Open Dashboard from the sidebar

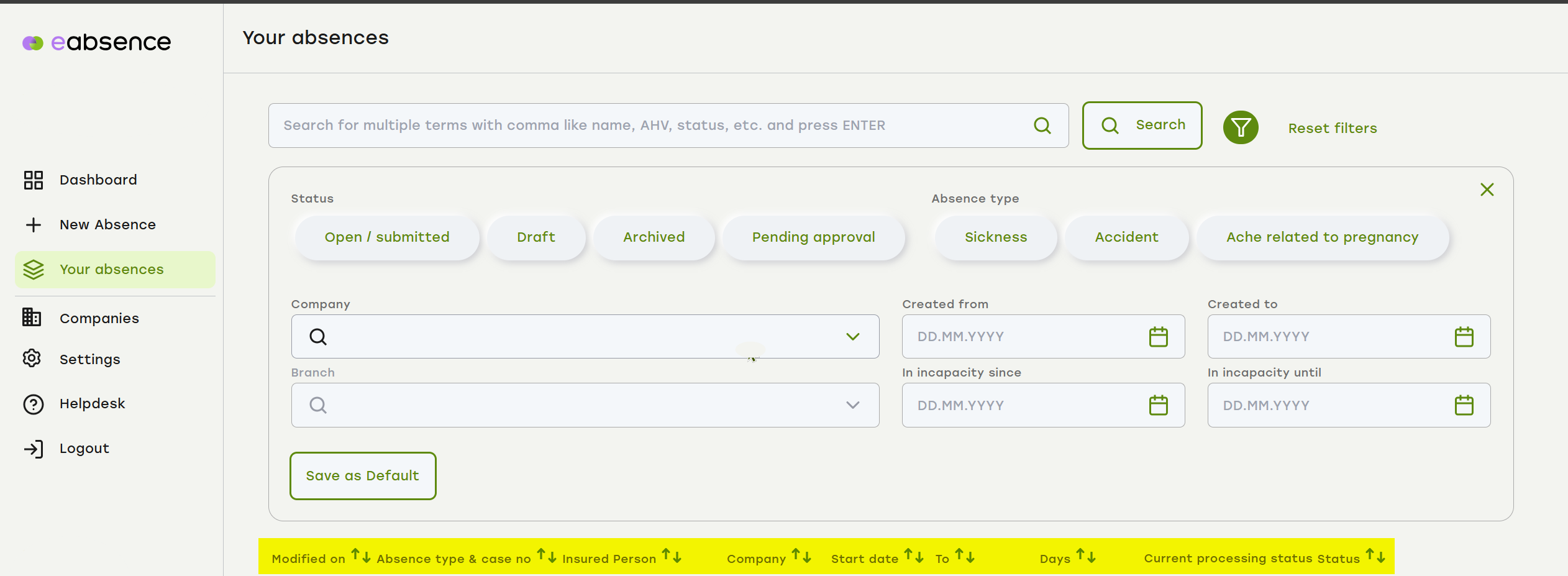coord(98,180)
